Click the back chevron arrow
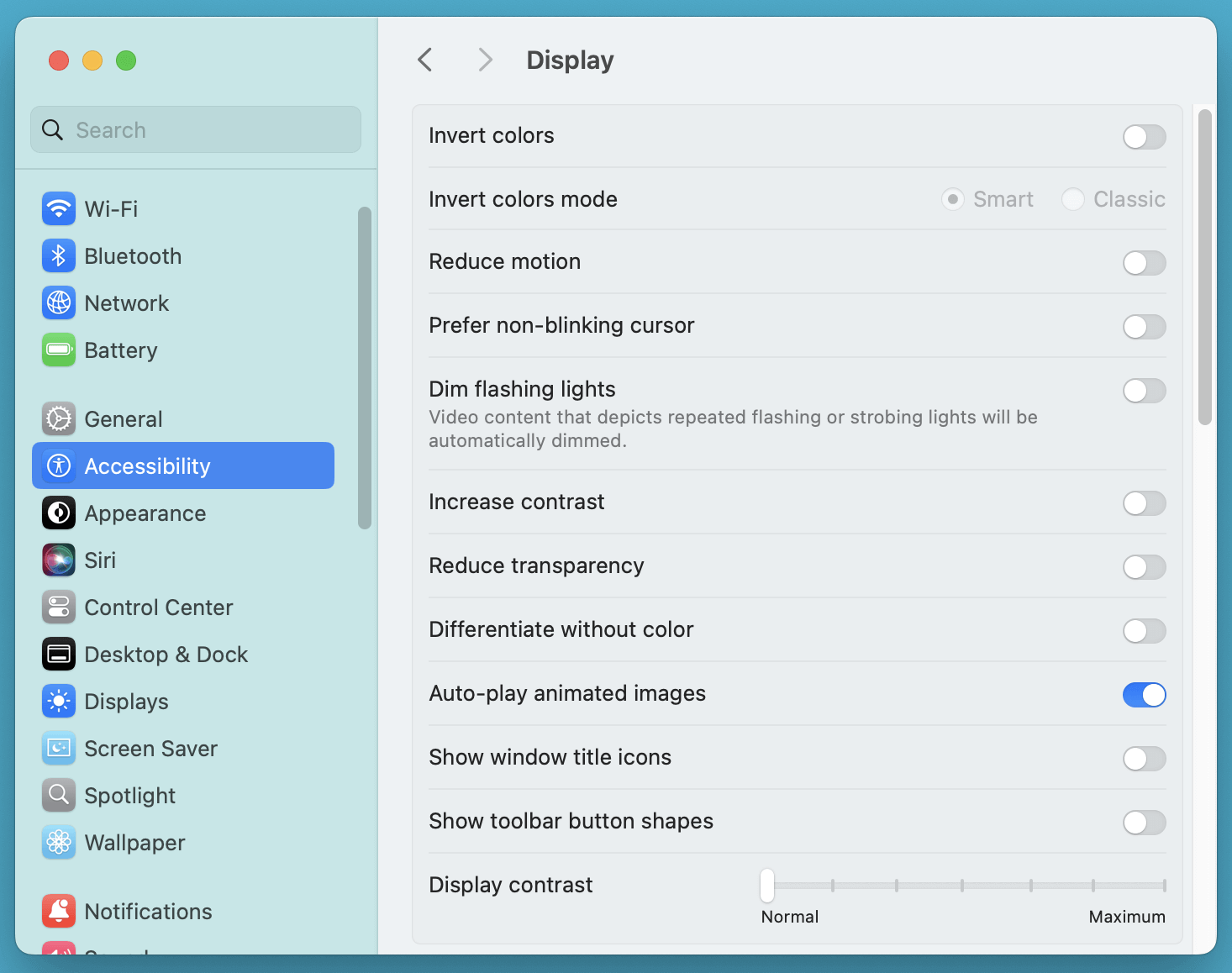1232x973 pixels. click(x=425, y=60)
